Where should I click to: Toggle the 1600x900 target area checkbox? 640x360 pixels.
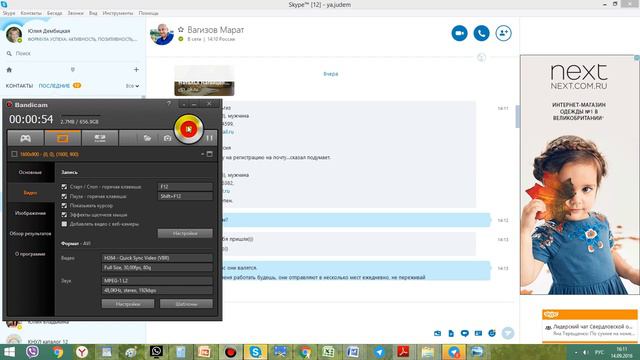(14, 154)
